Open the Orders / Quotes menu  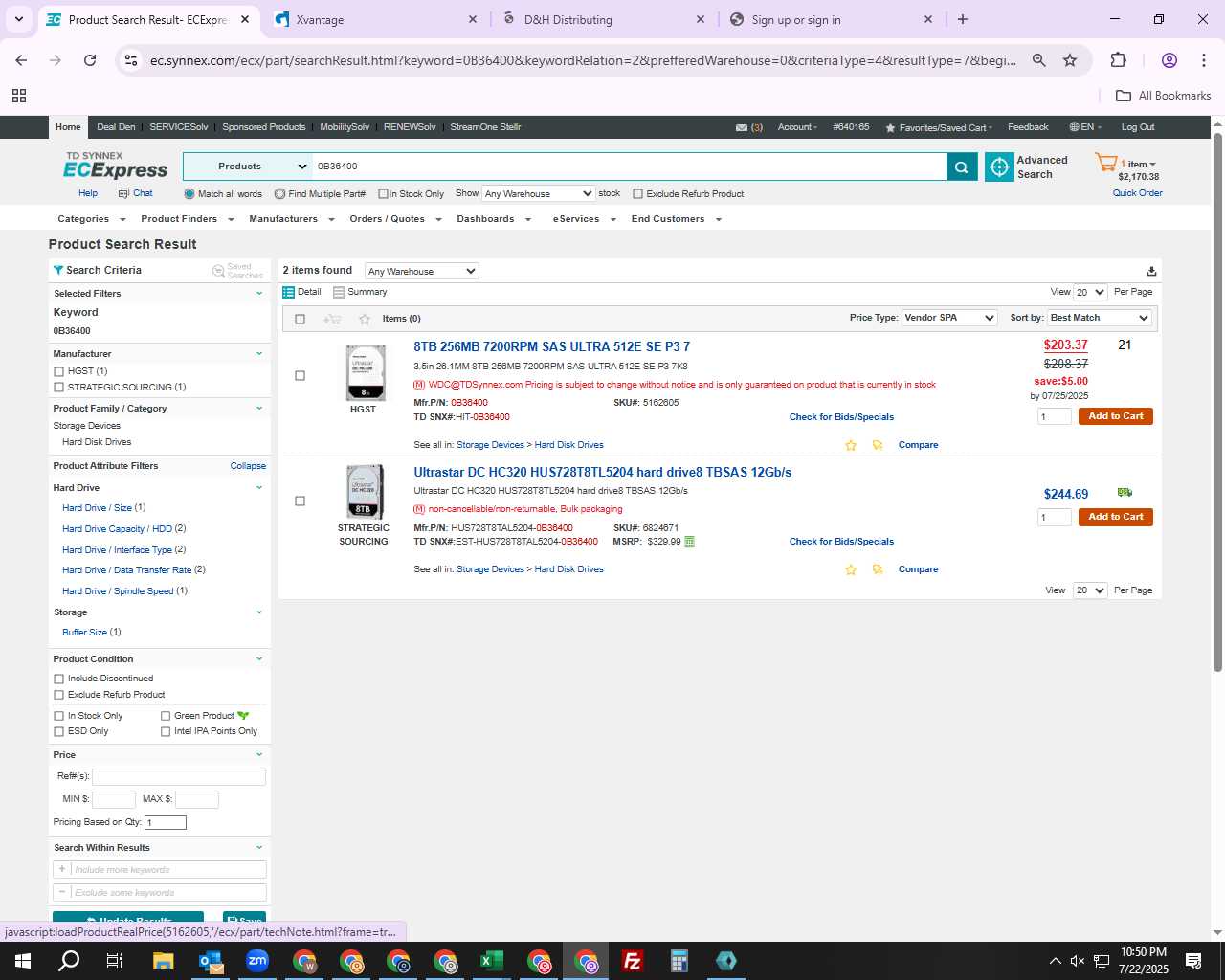395,219
